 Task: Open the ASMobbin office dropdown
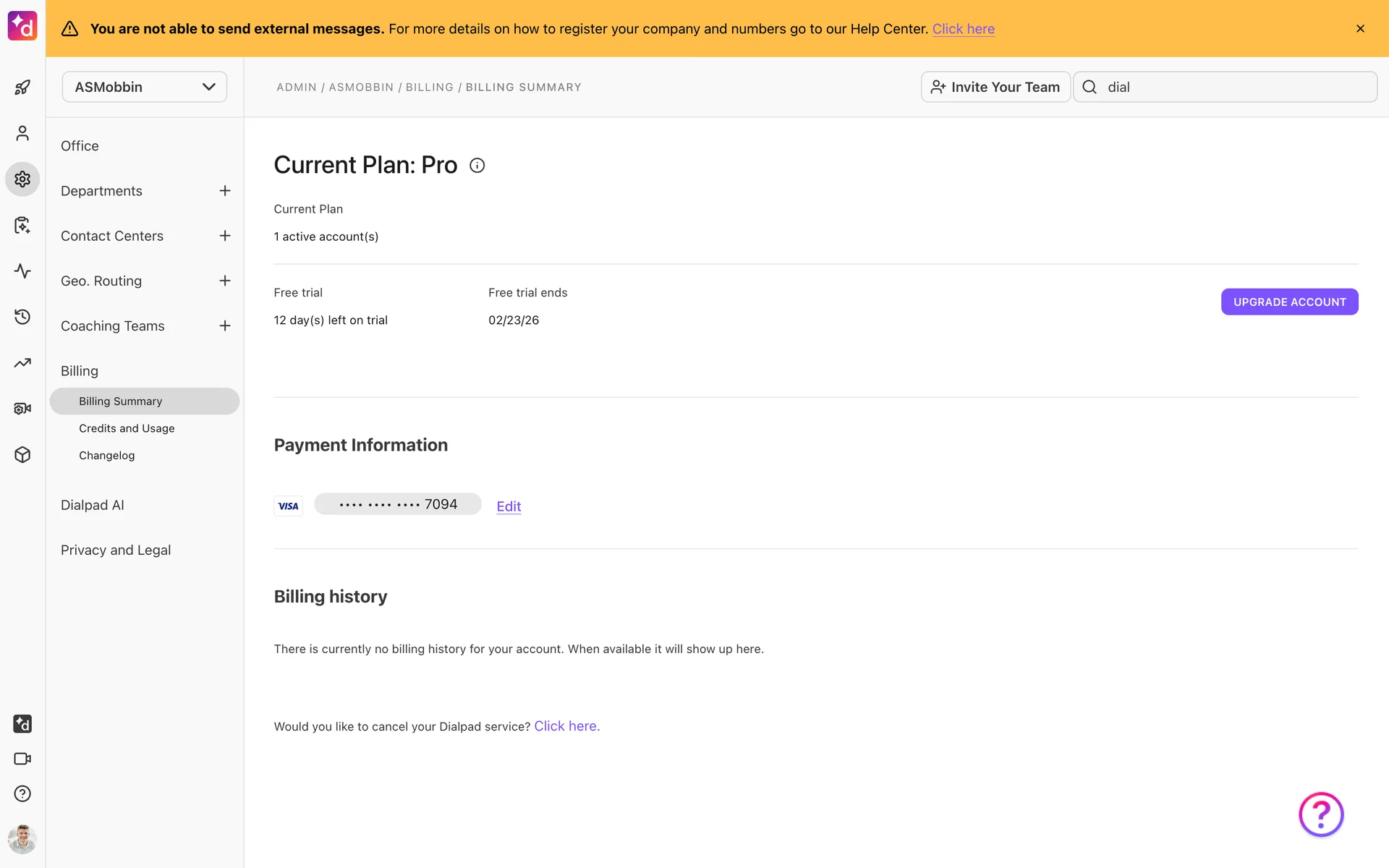[145, 87]
